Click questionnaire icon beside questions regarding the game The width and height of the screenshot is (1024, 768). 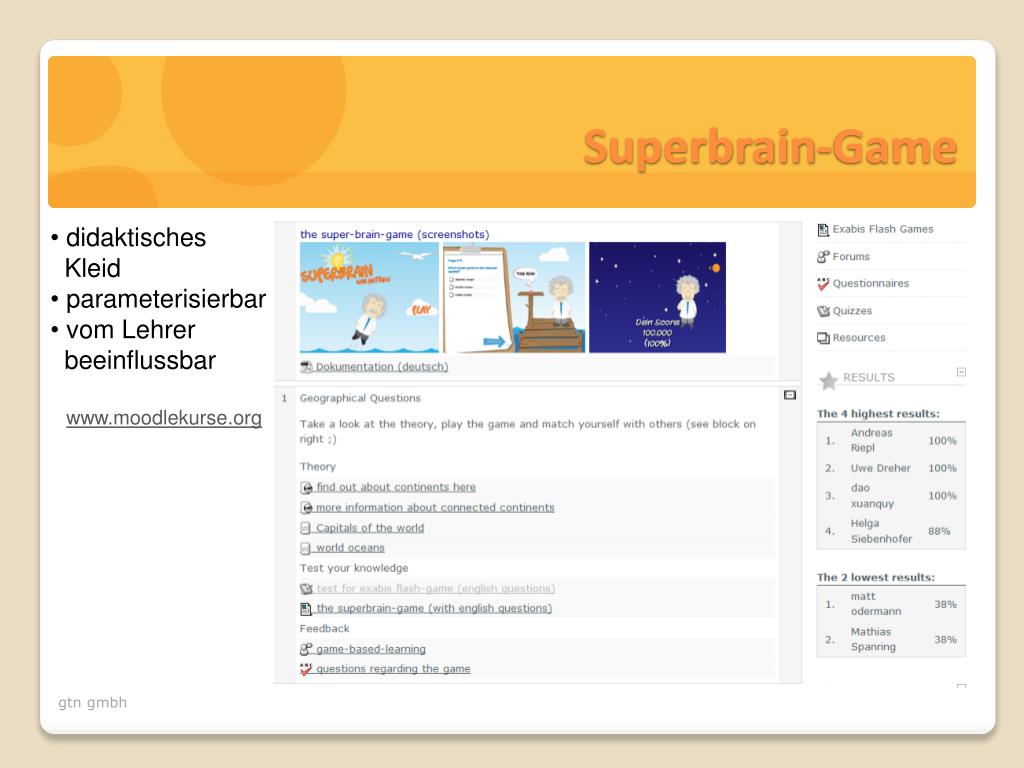click(x=306, y=669)
